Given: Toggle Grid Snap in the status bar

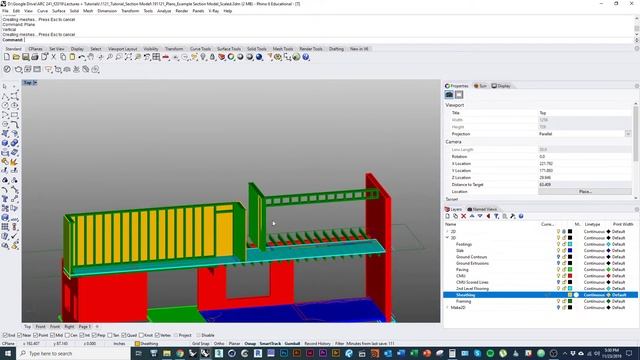Looking at the screenshot, I should coord(200,344).
